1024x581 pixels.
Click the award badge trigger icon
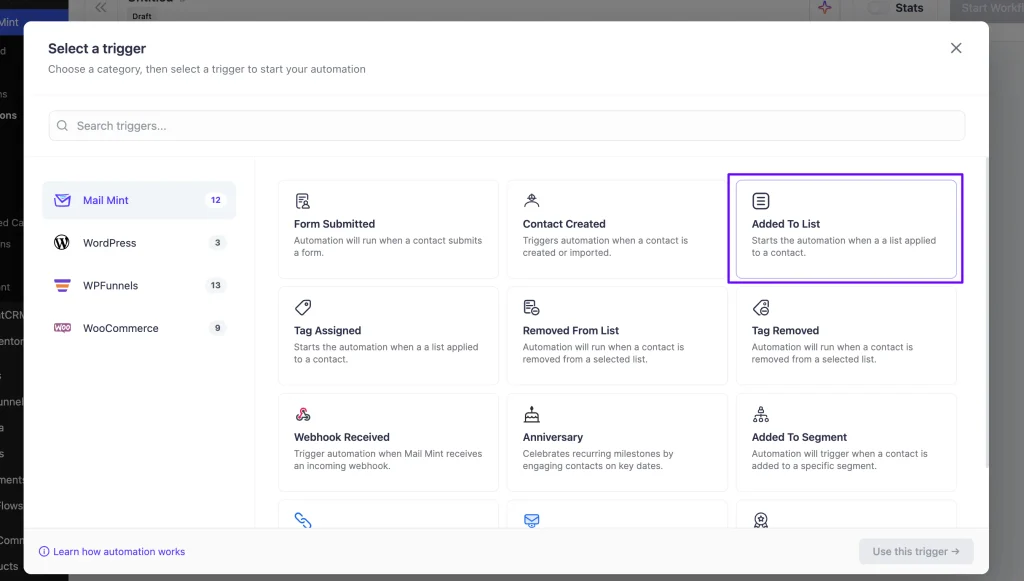point(761,520)
